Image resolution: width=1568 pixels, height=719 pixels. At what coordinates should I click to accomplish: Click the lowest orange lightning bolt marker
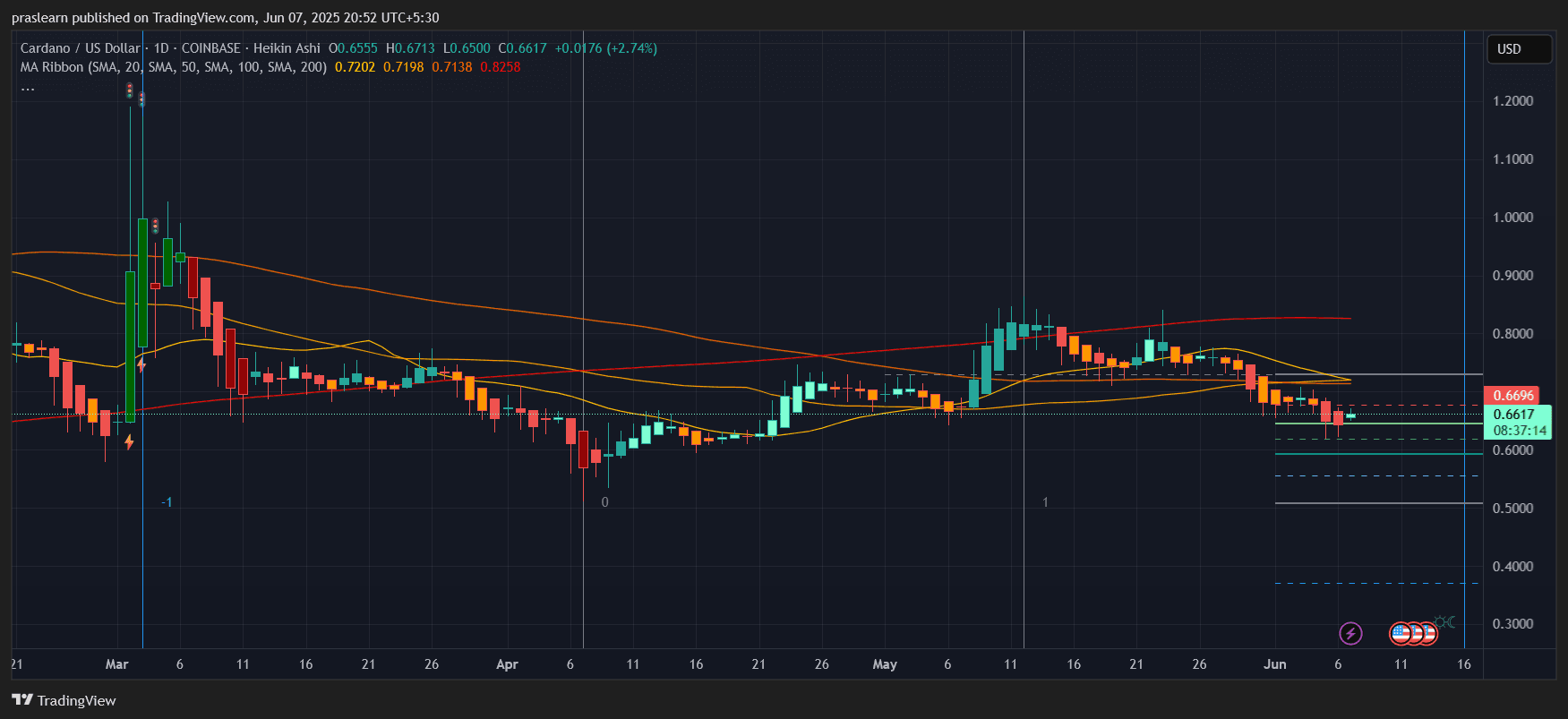click(129, 441)
